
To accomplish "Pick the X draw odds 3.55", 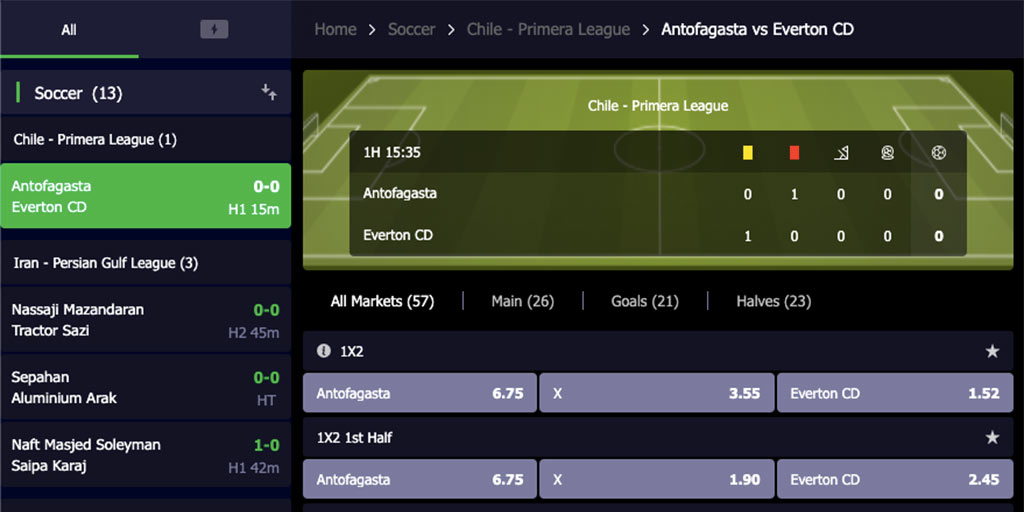I will point(656,393).
